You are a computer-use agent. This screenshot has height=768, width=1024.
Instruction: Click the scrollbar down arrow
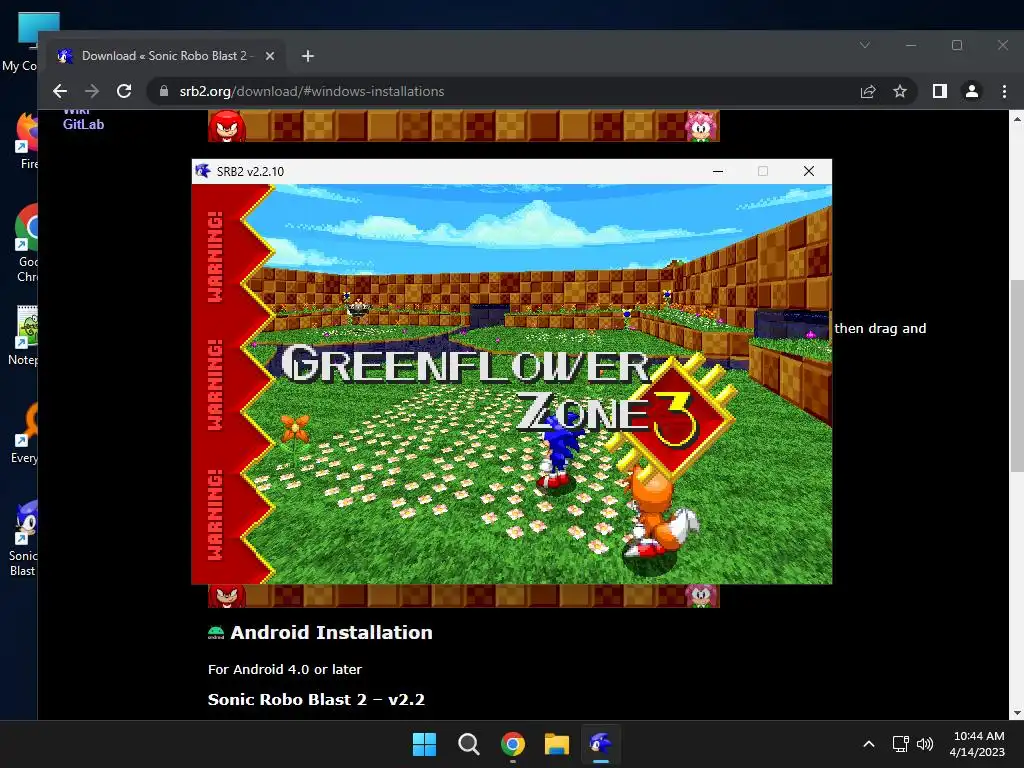[x=1016, y=713]
